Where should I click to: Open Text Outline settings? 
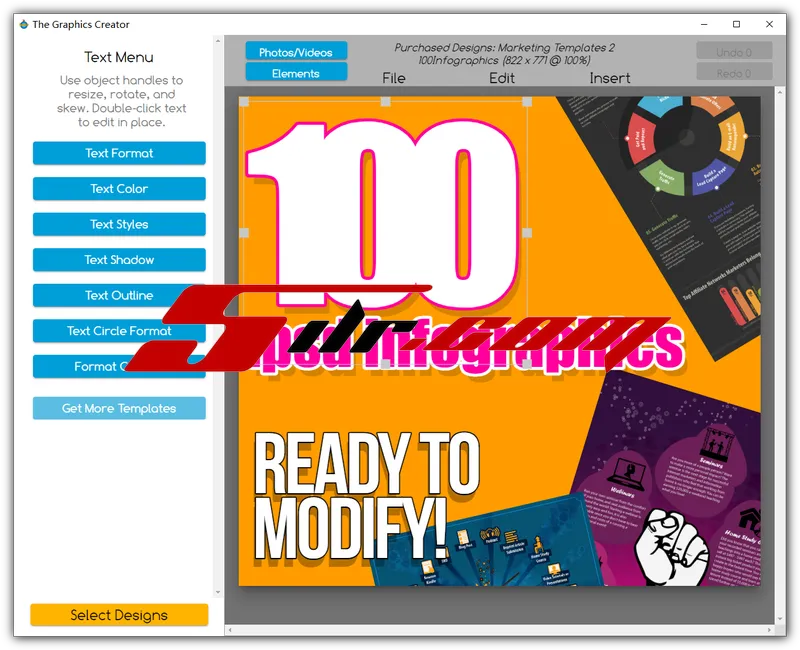[x=119, y=295]
